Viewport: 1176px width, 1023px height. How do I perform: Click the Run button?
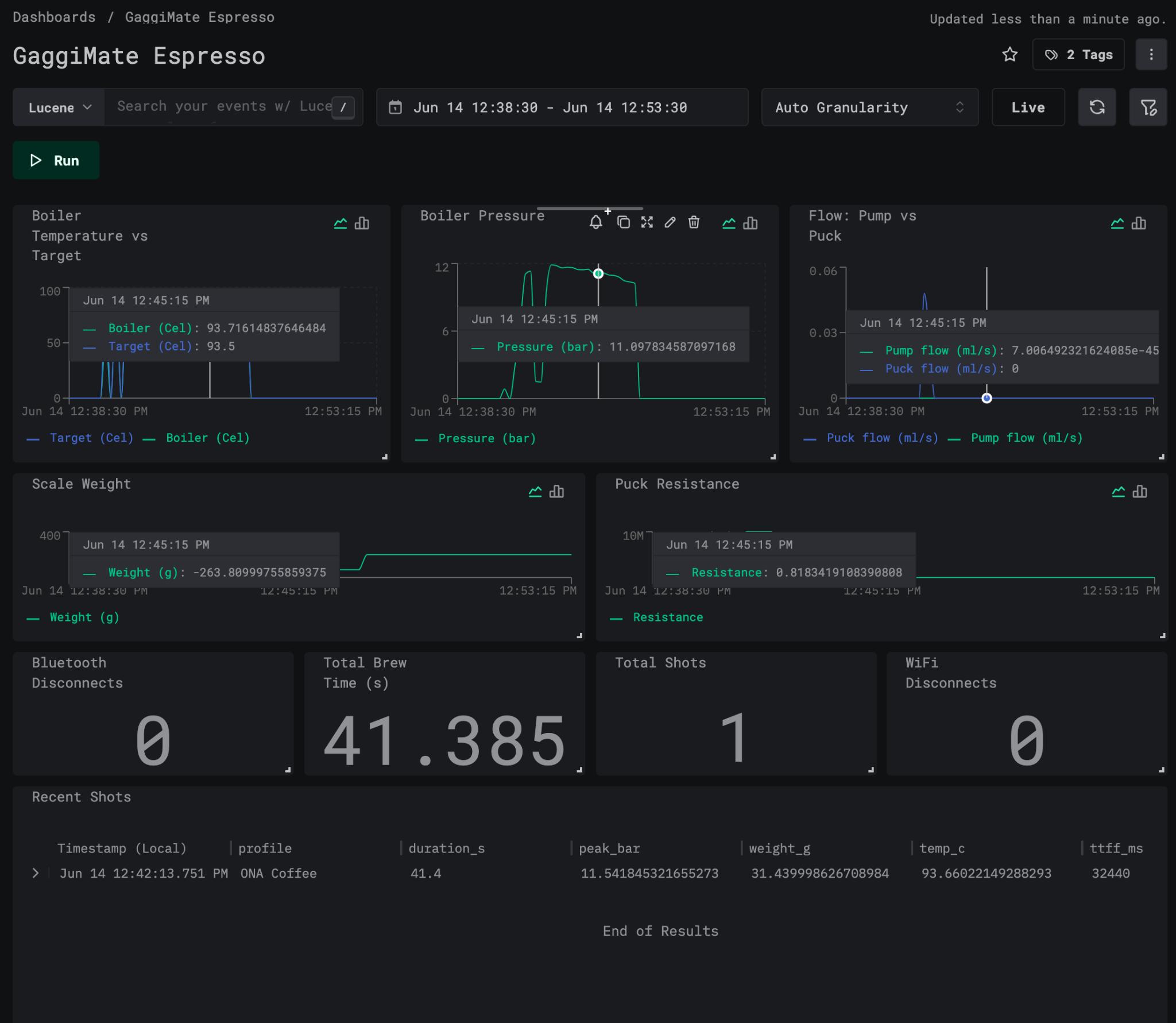[56, 160]
